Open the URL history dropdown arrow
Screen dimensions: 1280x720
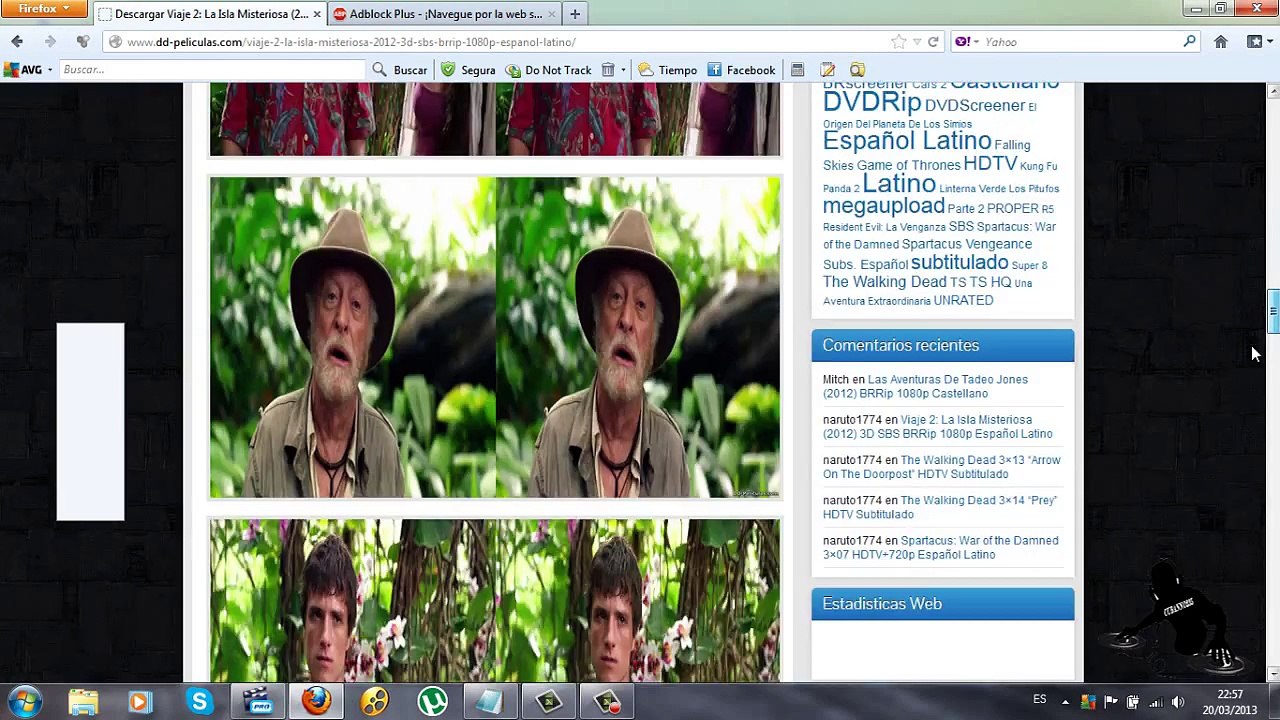[x=916, y=42]
